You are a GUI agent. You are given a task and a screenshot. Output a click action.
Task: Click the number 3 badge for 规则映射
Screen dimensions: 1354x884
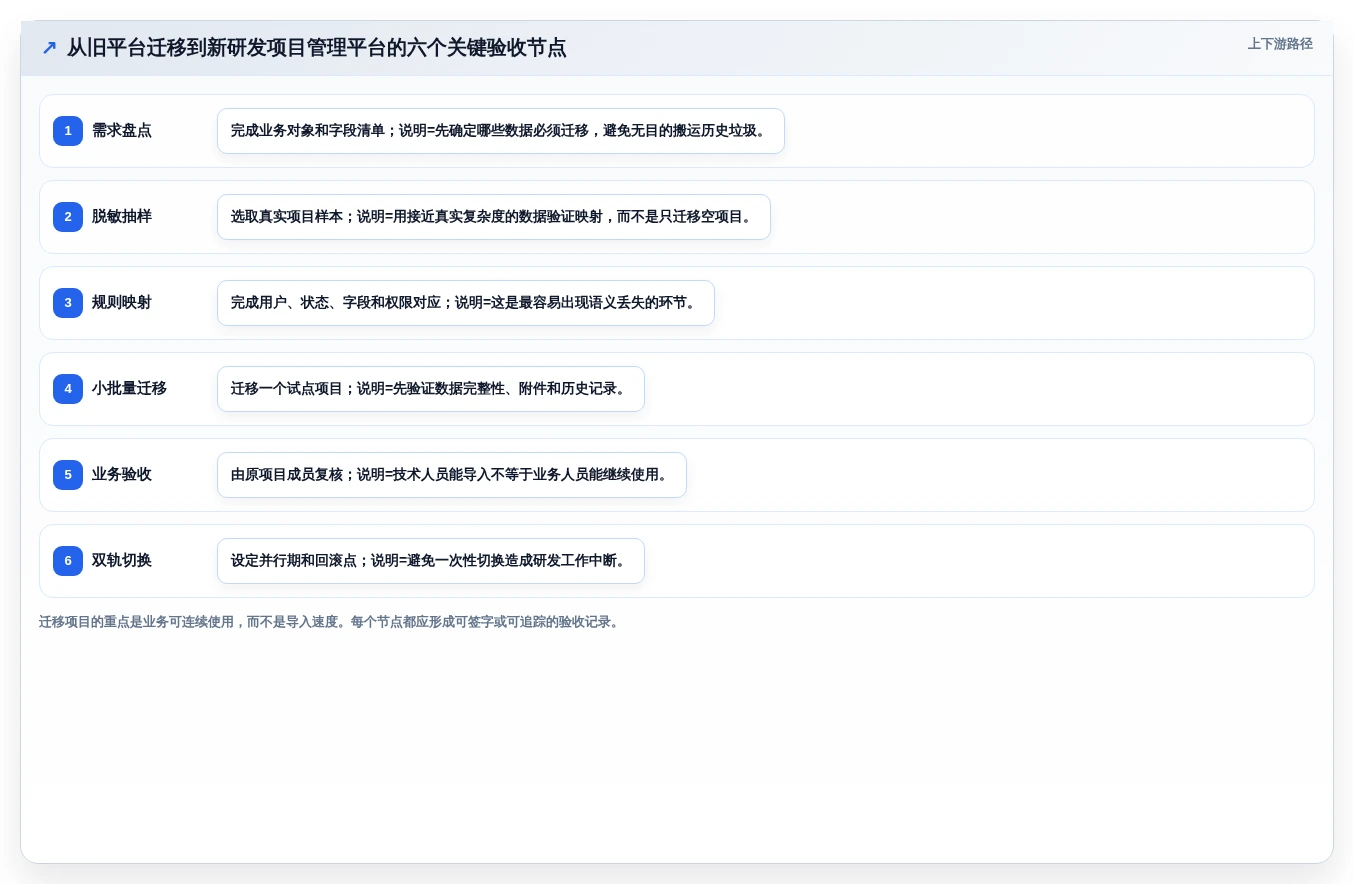tap(68, 303)
